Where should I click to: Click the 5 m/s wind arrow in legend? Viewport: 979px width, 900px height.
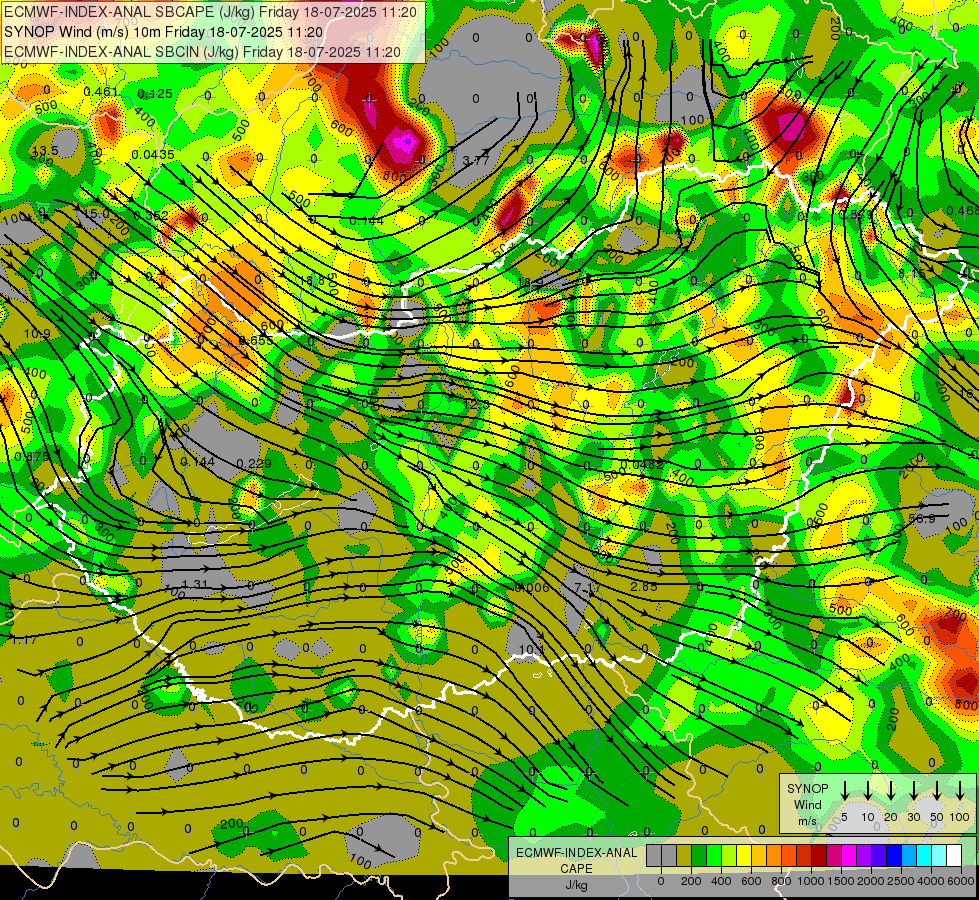click(x=845, y=791)
